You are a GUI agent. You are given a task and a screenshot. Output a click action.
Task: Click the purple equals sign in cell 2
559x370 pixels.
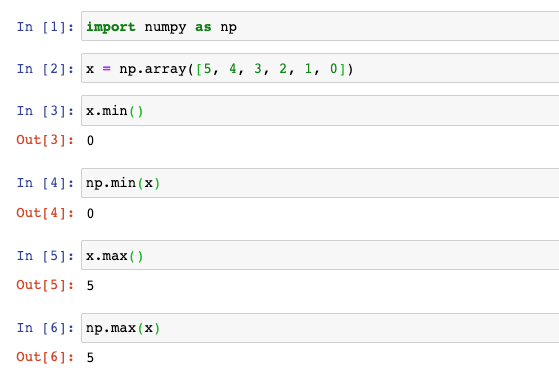coord(107,68)
